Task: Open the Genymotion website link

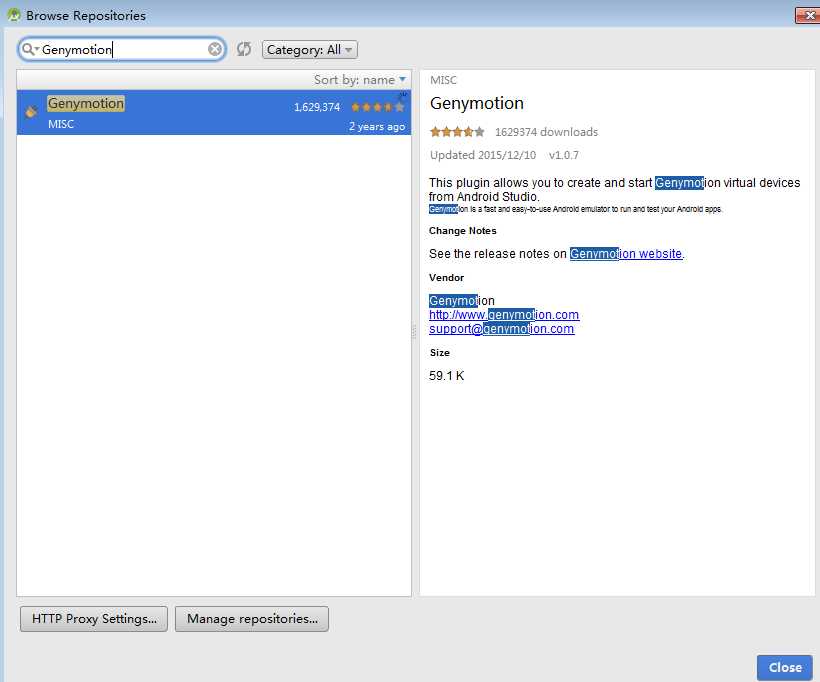Action: click(x=626, y=254)
